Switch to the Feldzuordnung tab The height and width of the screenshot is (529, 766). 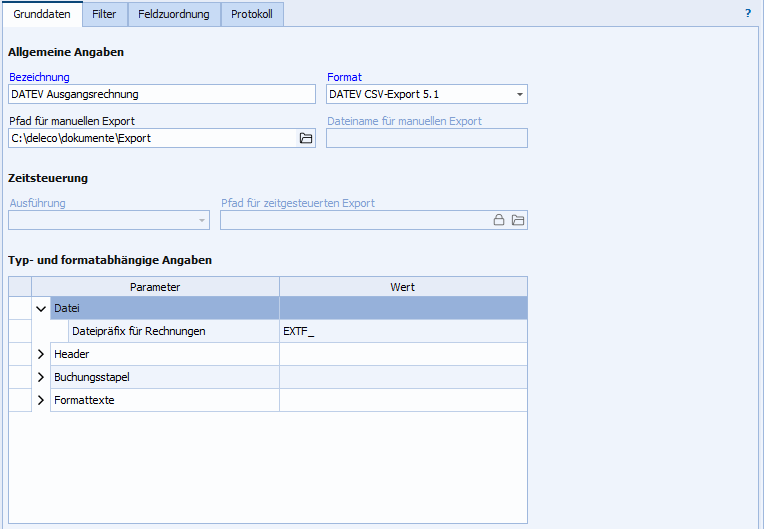(174, 14)
